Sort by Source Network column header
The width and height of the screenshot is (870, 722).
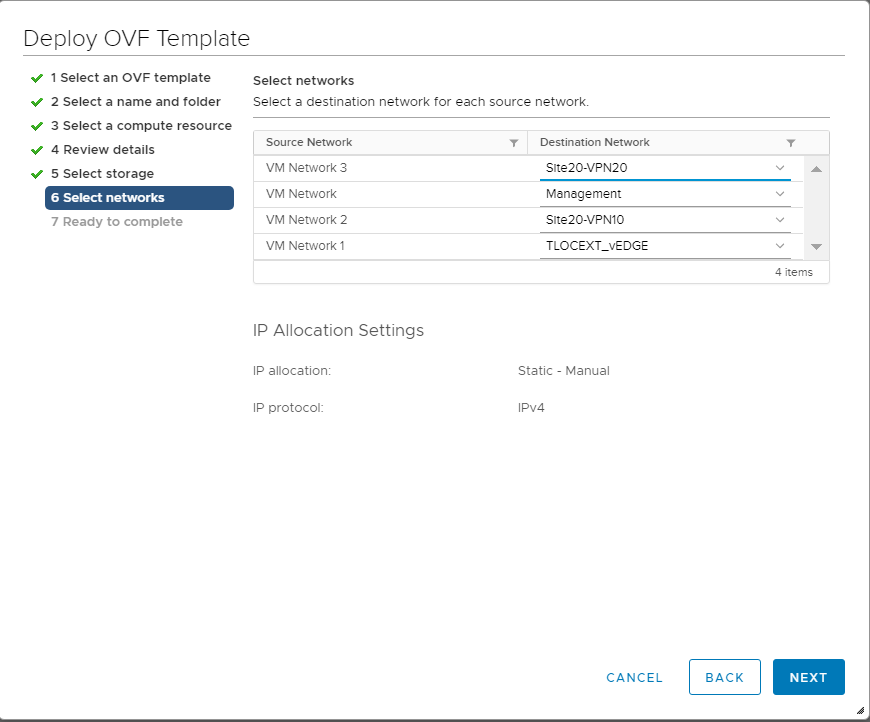pos(310,143)
